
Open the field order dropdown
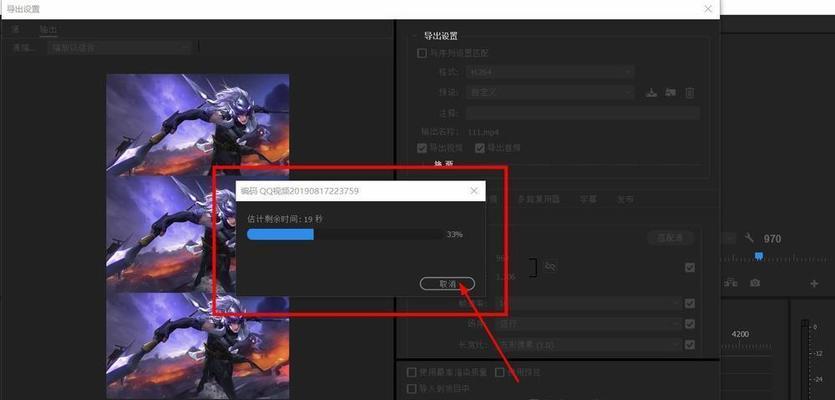(588, 324)
